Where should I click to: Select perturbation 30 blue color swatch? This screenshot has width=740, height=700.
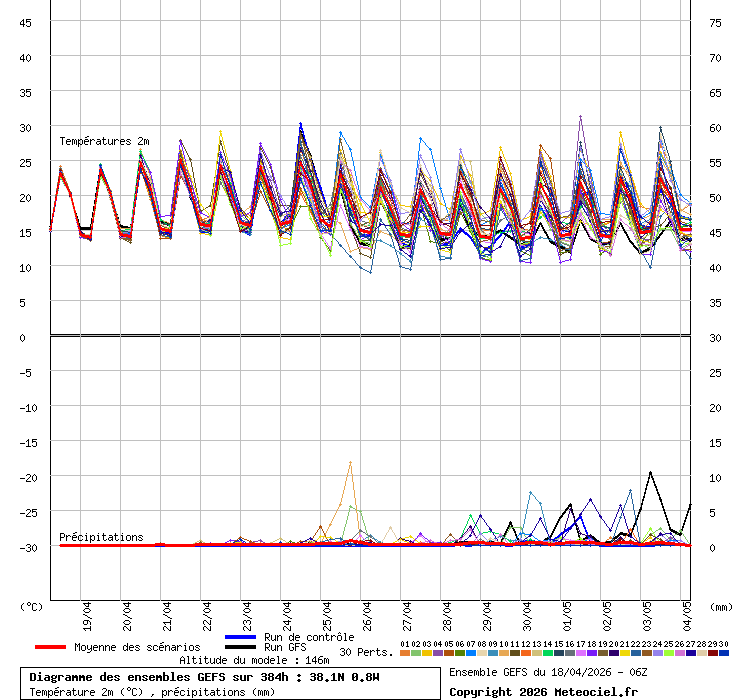[724, 653]
